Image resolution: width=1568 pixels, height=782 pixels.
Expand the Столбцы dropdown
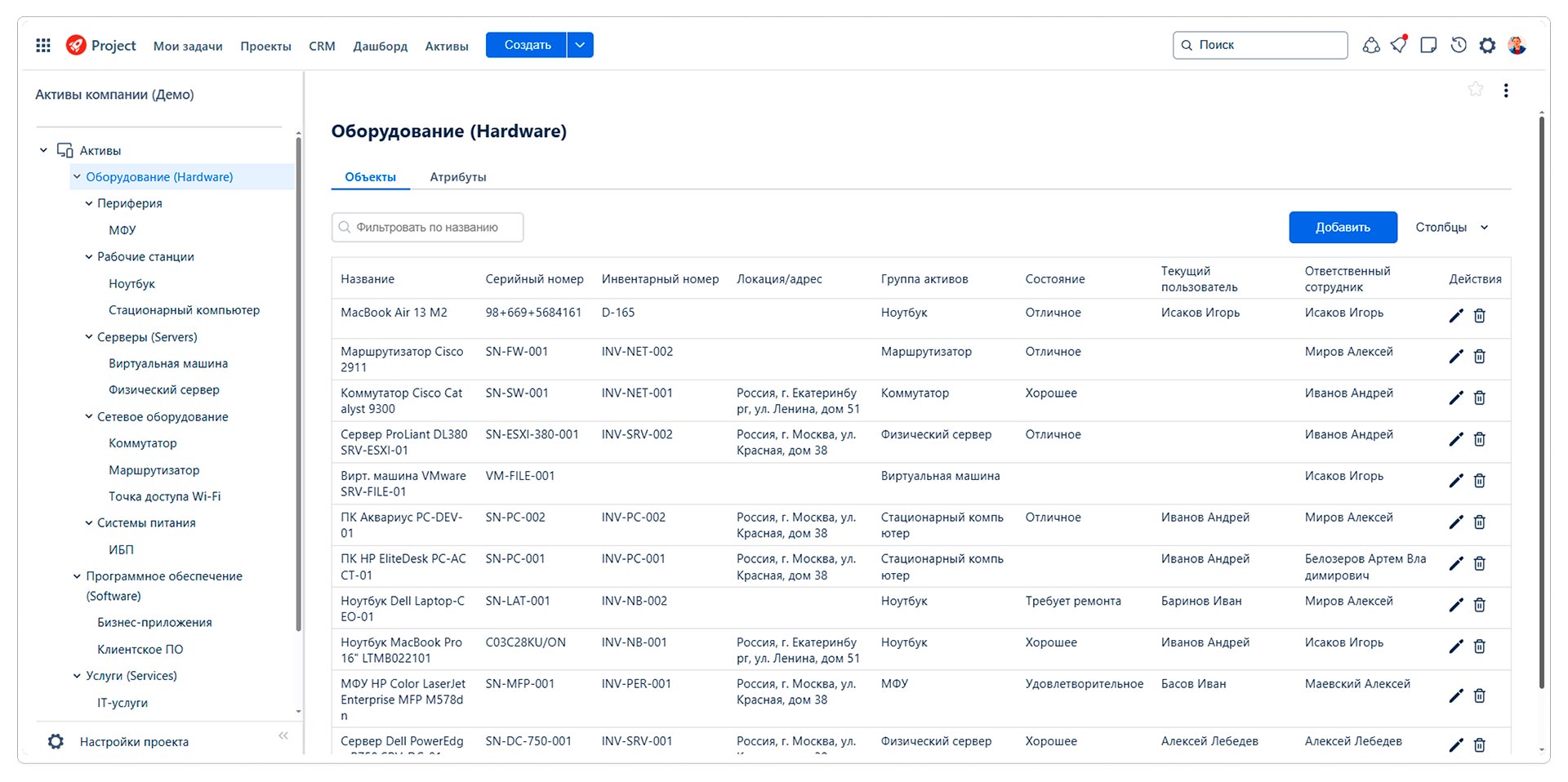pos(1451,227)
